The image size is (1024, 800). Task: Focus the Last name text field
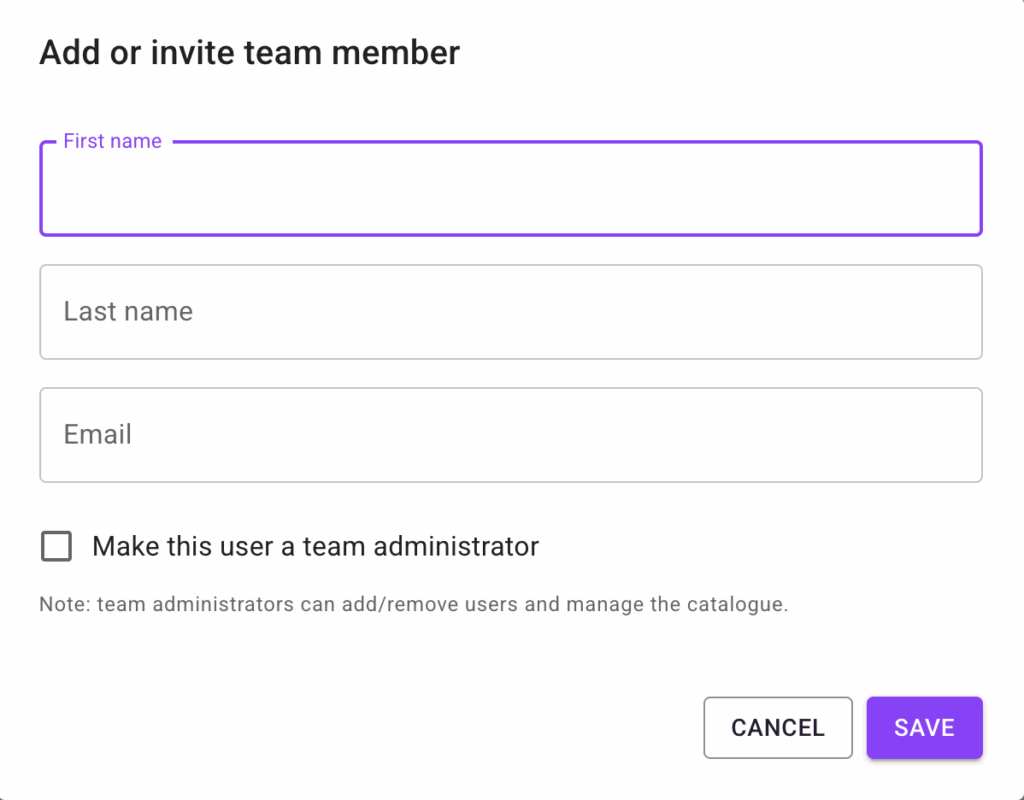(x=510, y=312)
